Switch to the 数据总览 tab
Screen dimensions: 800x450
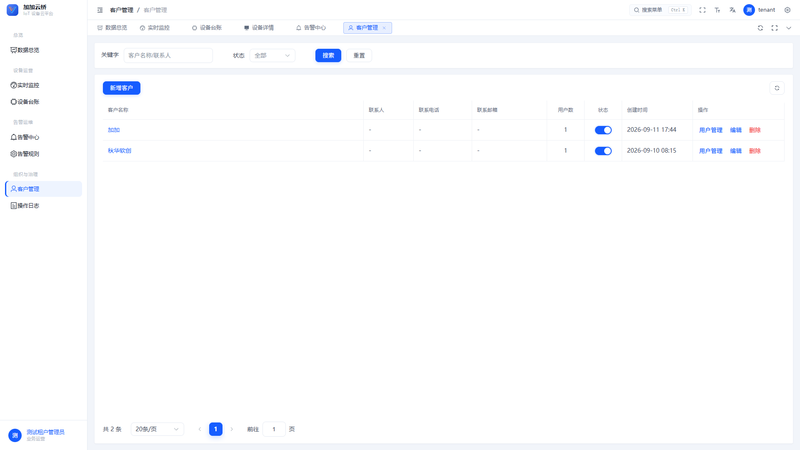click(112, 28)
